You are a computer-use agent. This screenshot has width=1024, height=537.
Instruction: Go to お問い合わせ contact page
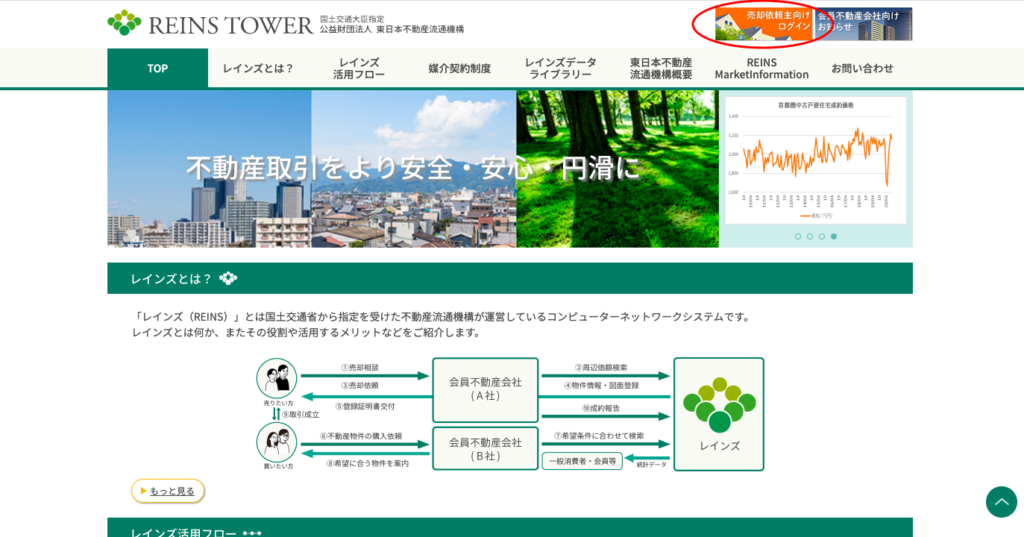[x=862, y=68]
